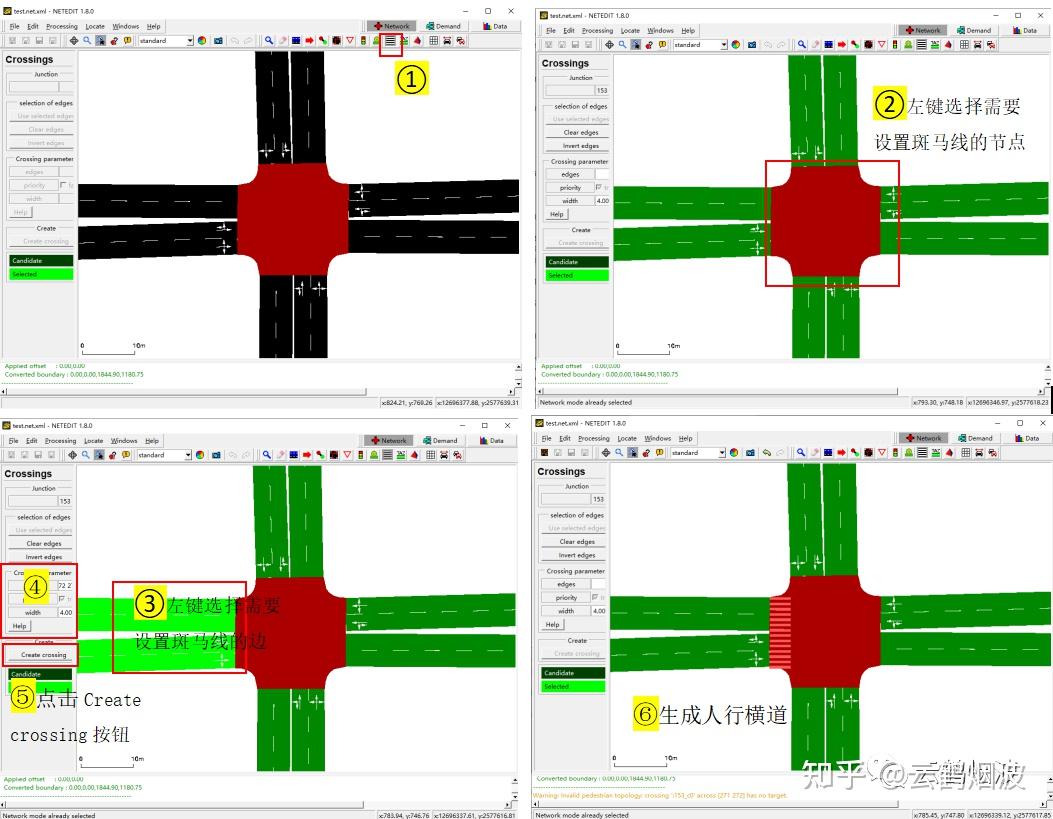Click the color wheel recompute icon beside standard

(200, 41)
